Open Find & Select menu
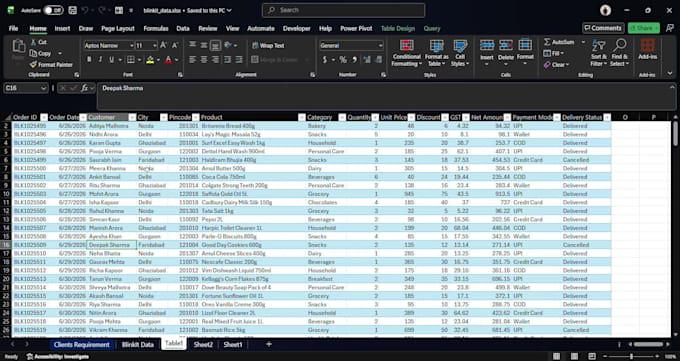 619,53
